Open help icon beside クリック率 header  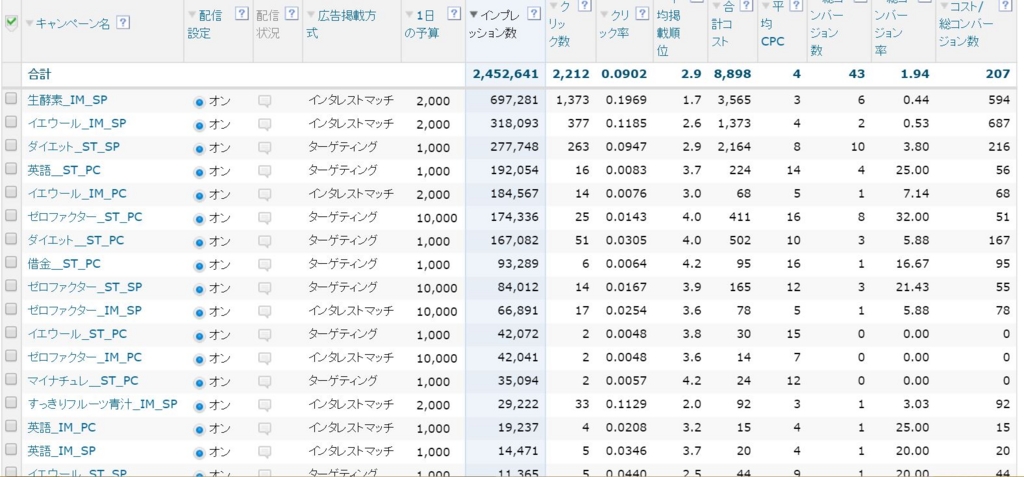point(643,14)
